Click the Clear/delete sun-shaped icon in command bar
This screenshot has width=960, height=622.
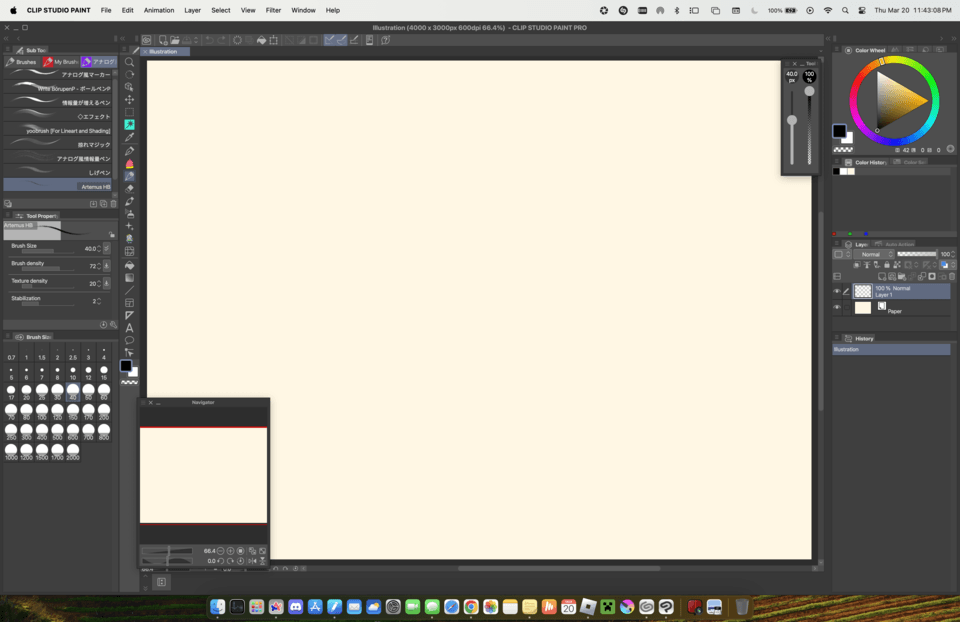[238, 40]
